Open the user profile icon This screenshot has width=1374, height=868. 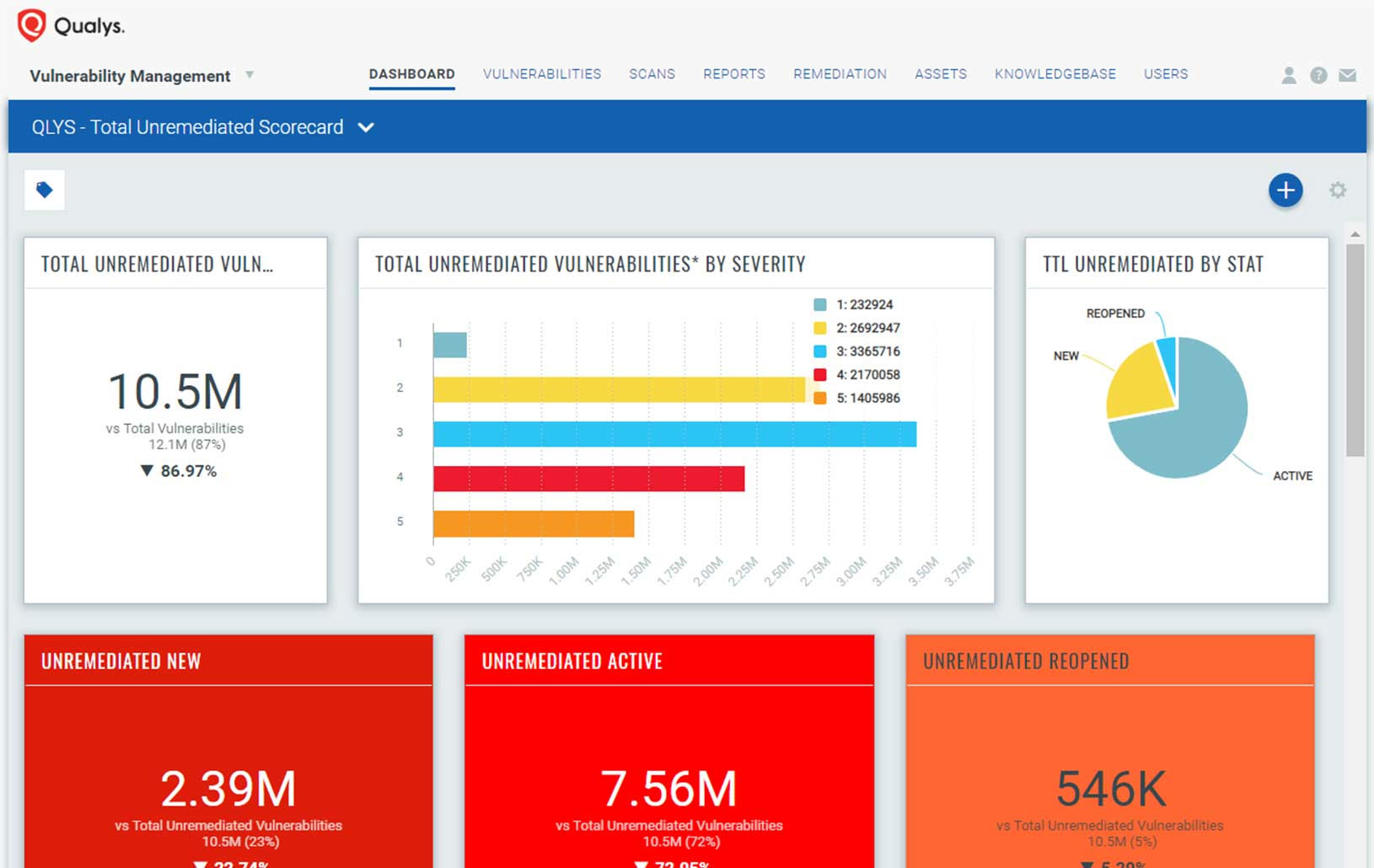click(x=1288, y=75)
